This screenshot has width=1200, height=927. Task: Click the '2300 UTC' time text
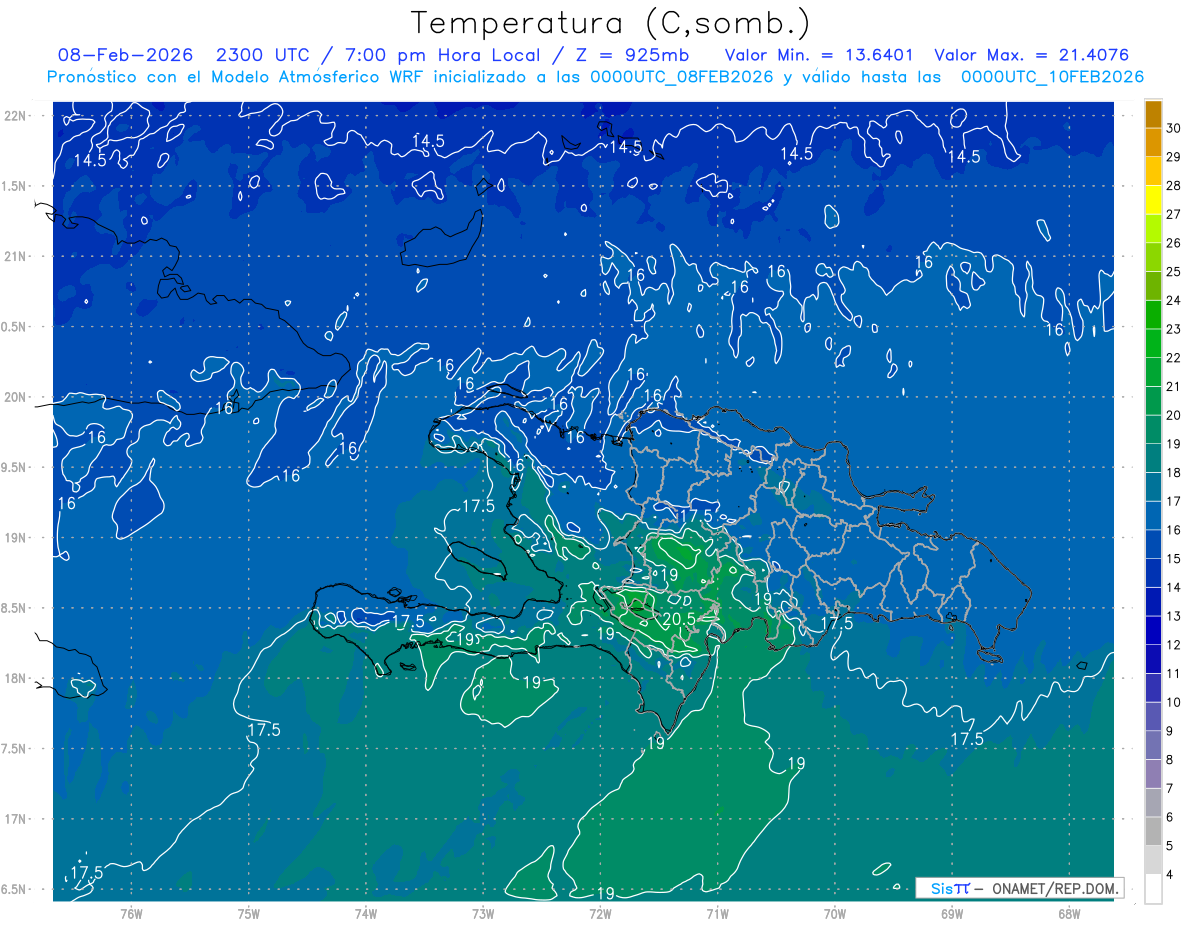pyautogui.click(x=262, y=55)
